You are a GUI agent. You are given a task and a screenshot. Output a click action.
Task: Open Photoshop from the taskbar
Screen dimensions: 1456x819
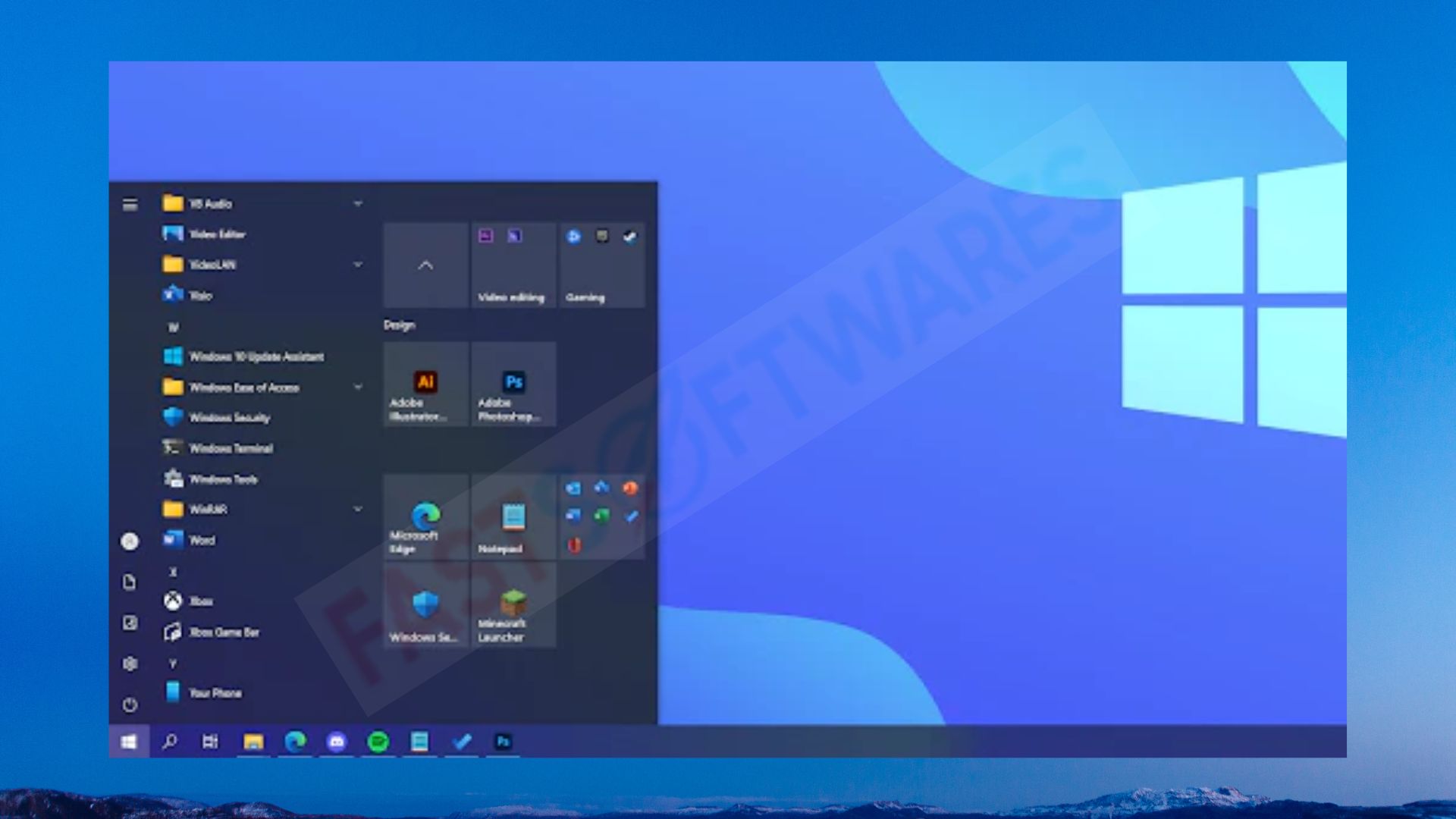point(503,742)
